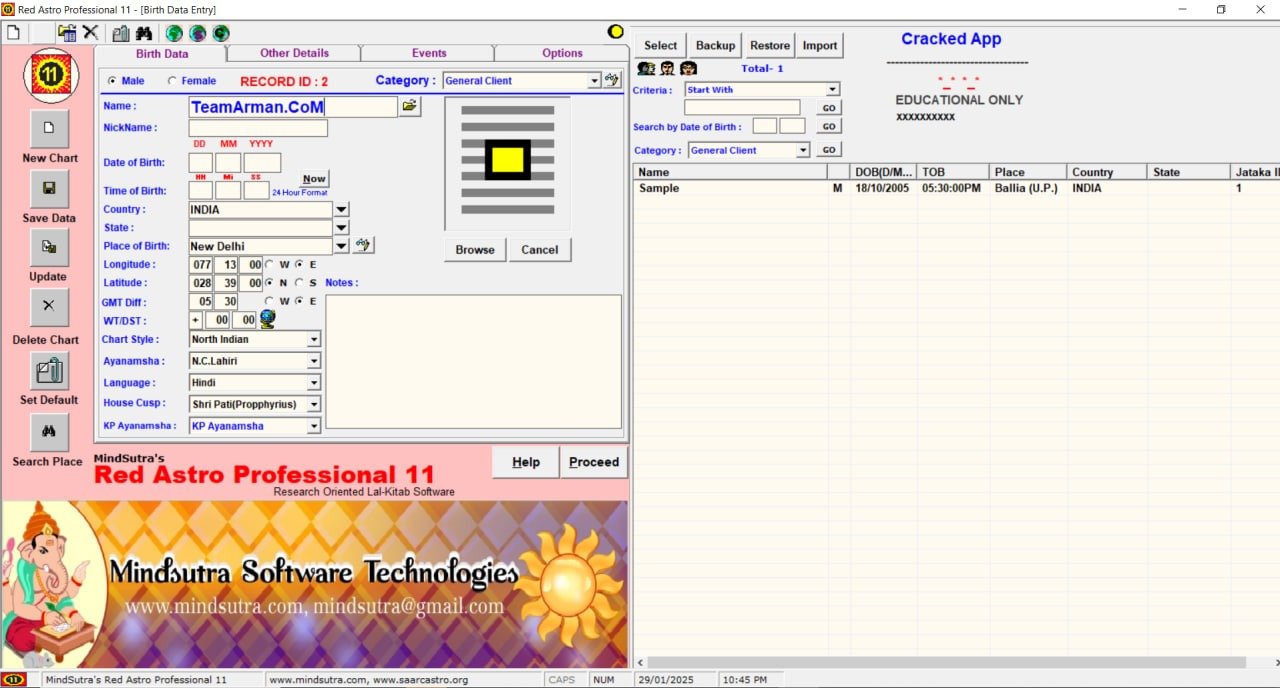Screen dimensions: 1280x688
Task: Open the Criteria Start With dropdown
Action: [833, 90]
